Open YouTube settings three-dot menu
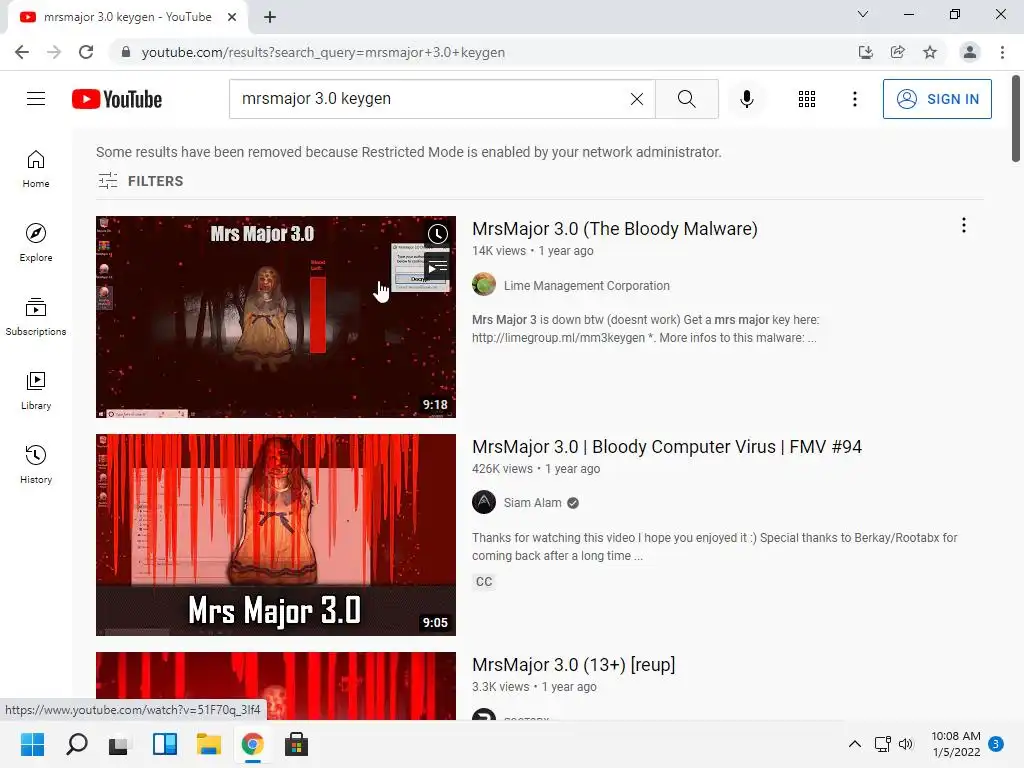 point(854,99)
